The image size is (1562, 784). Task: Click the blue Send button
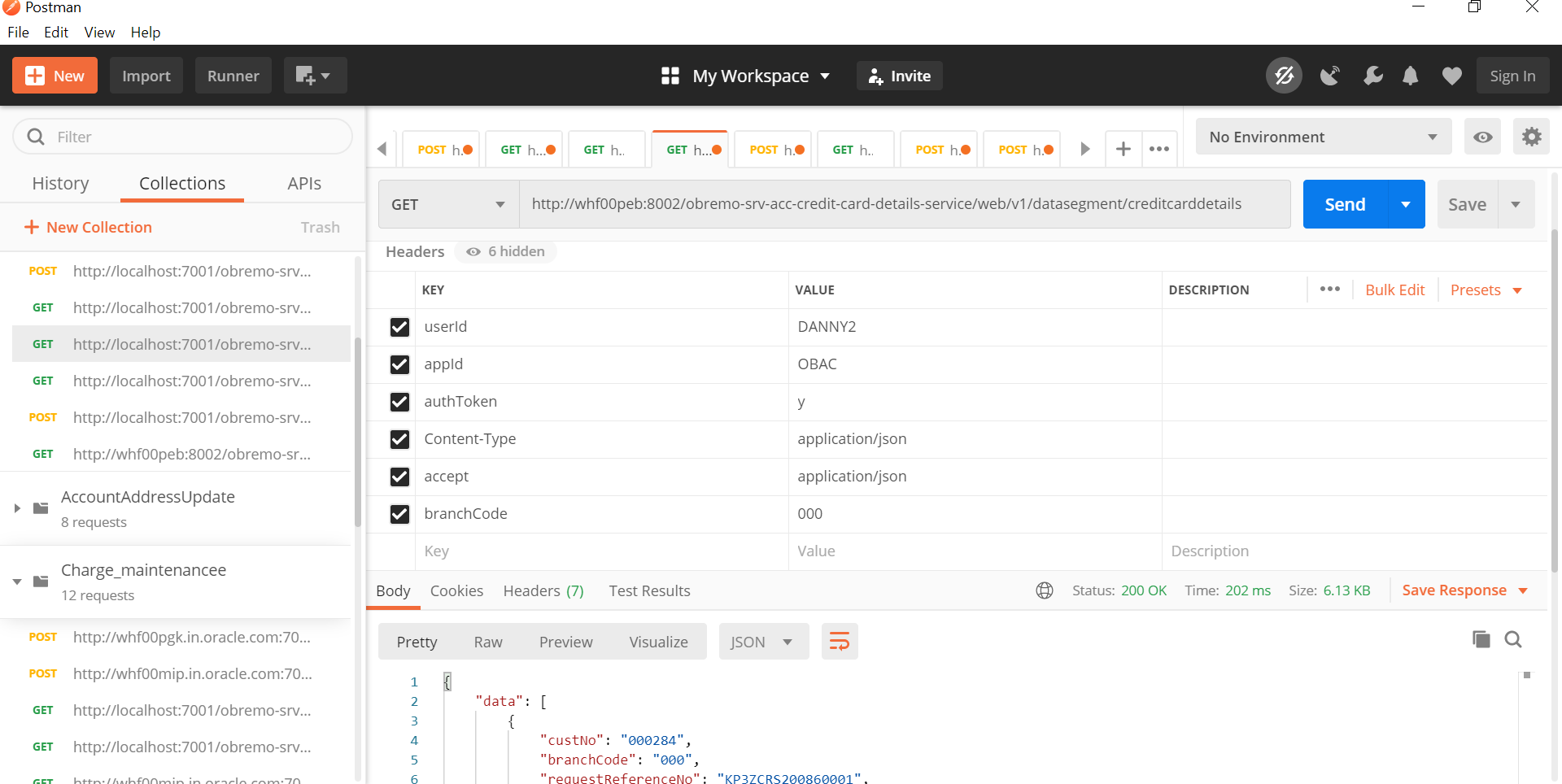pos(1345,204)
